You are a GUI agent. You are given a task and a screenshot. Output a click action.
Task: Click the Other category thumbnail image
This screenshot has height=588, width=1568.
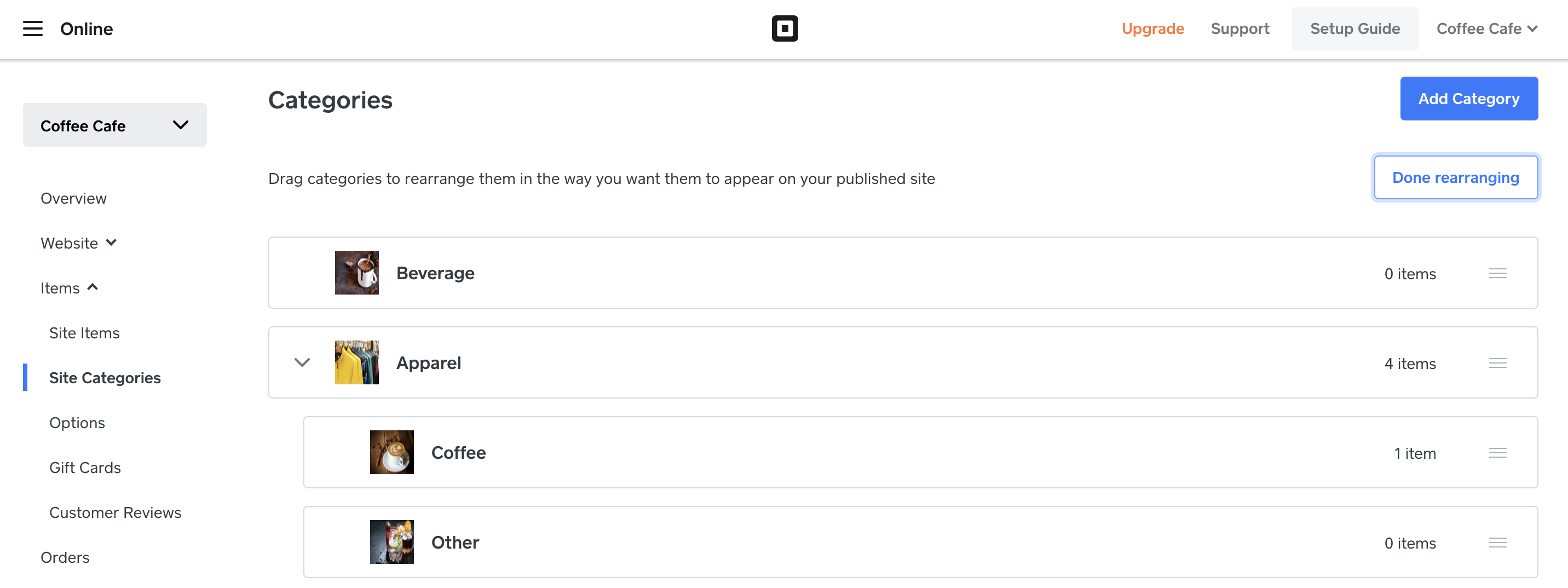point(391,542)
